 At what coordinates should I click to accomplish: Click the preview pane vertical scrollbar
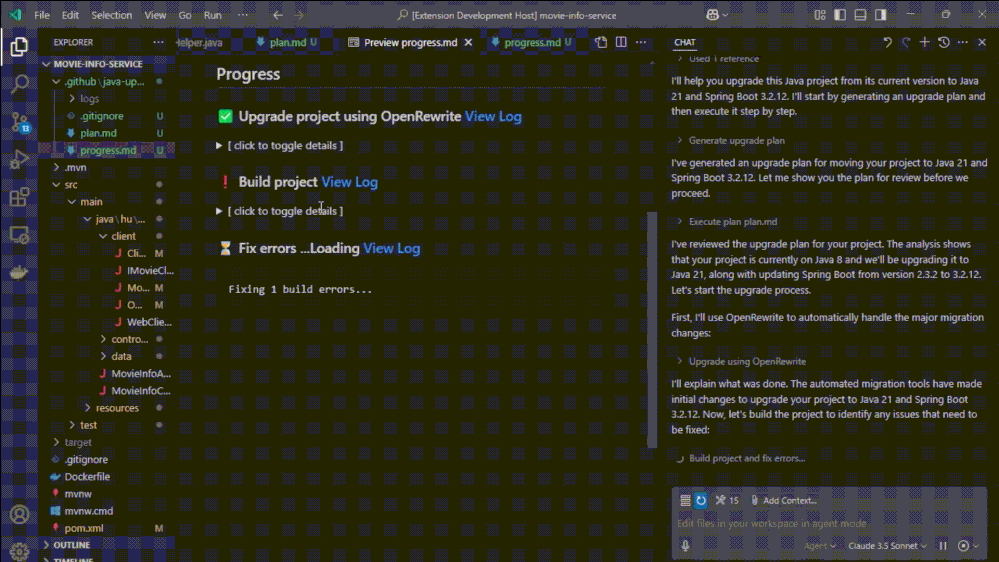tap(652, 329)
